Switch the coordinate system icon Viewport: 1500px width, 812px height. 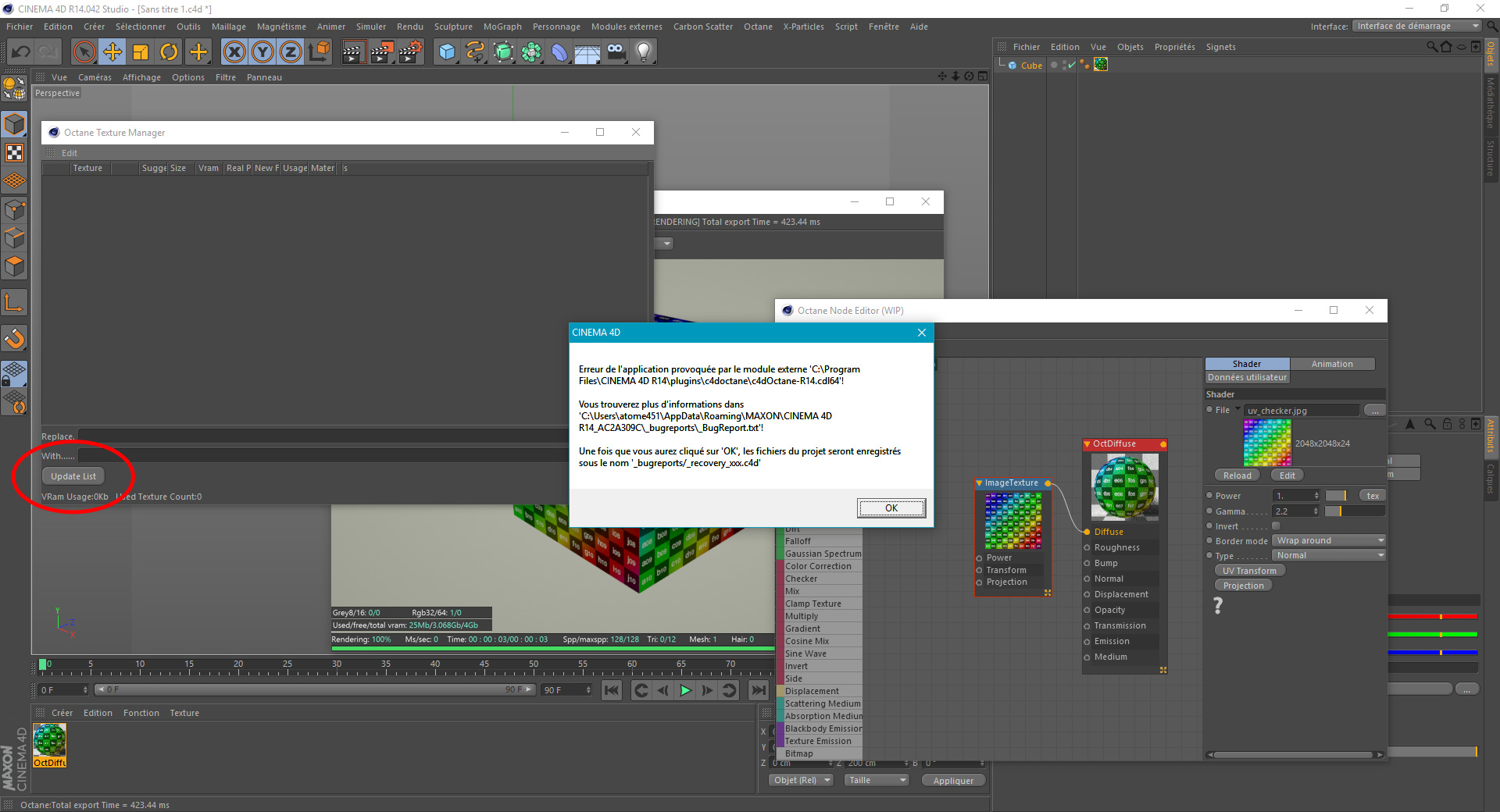(x=319, y=52)
